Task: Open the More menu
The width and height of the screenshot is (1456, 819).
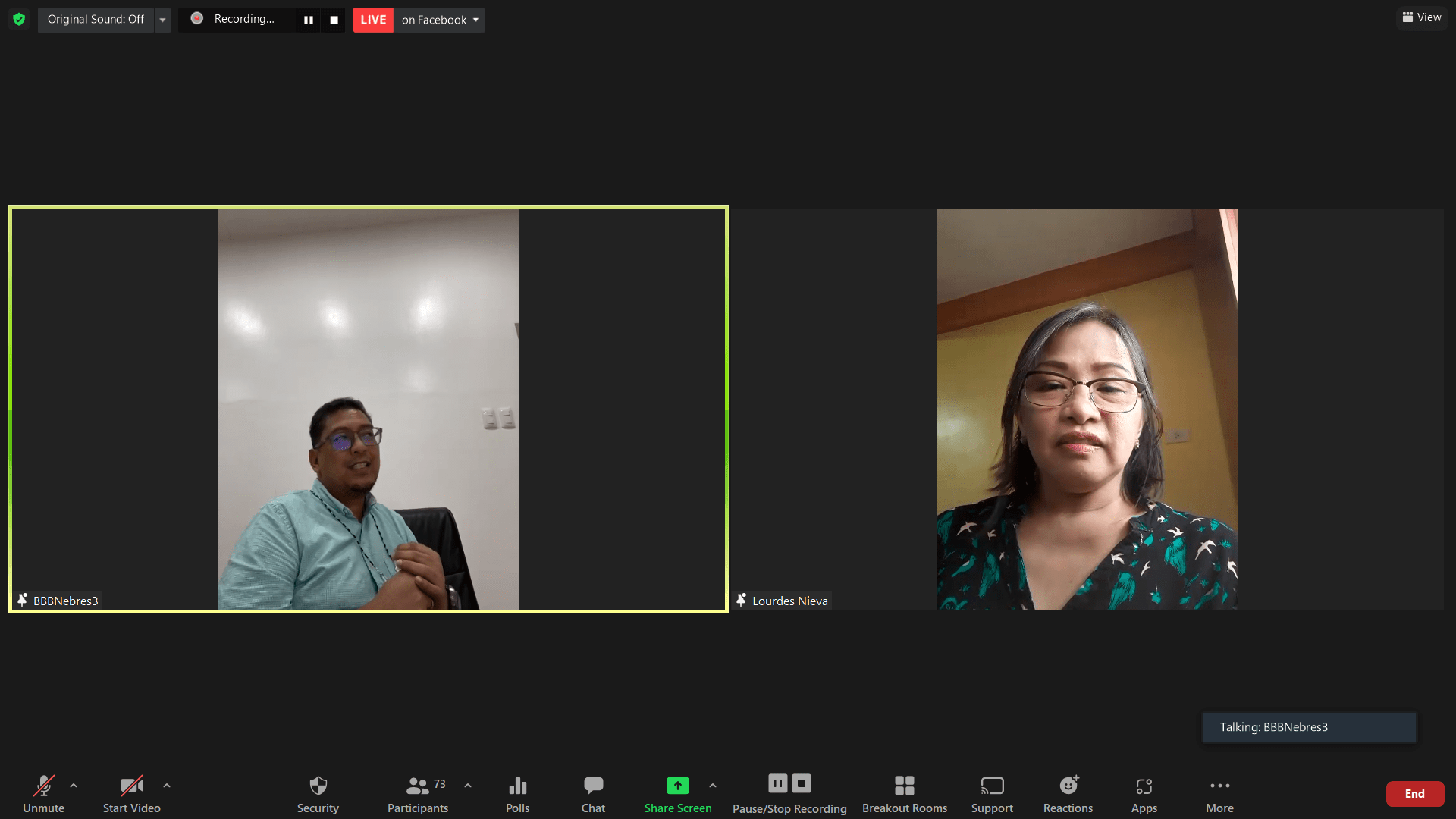Action: tap(1219, 793)
